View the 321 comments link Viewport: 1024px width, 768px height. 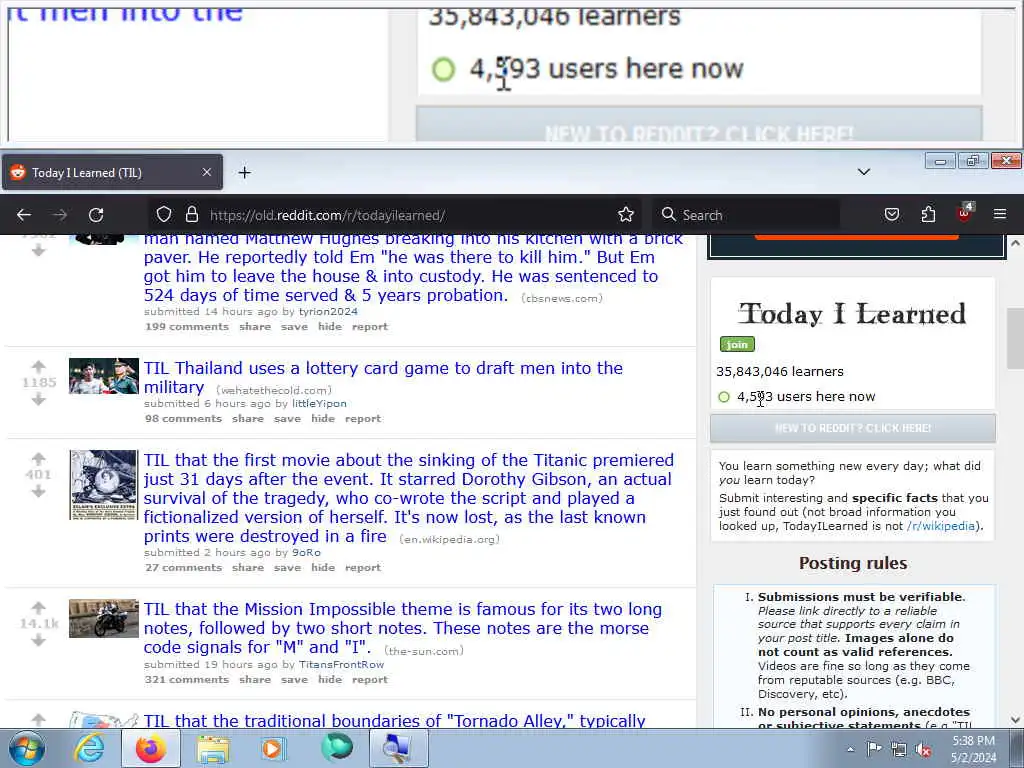pyautogui.click(x=187, y=679)
